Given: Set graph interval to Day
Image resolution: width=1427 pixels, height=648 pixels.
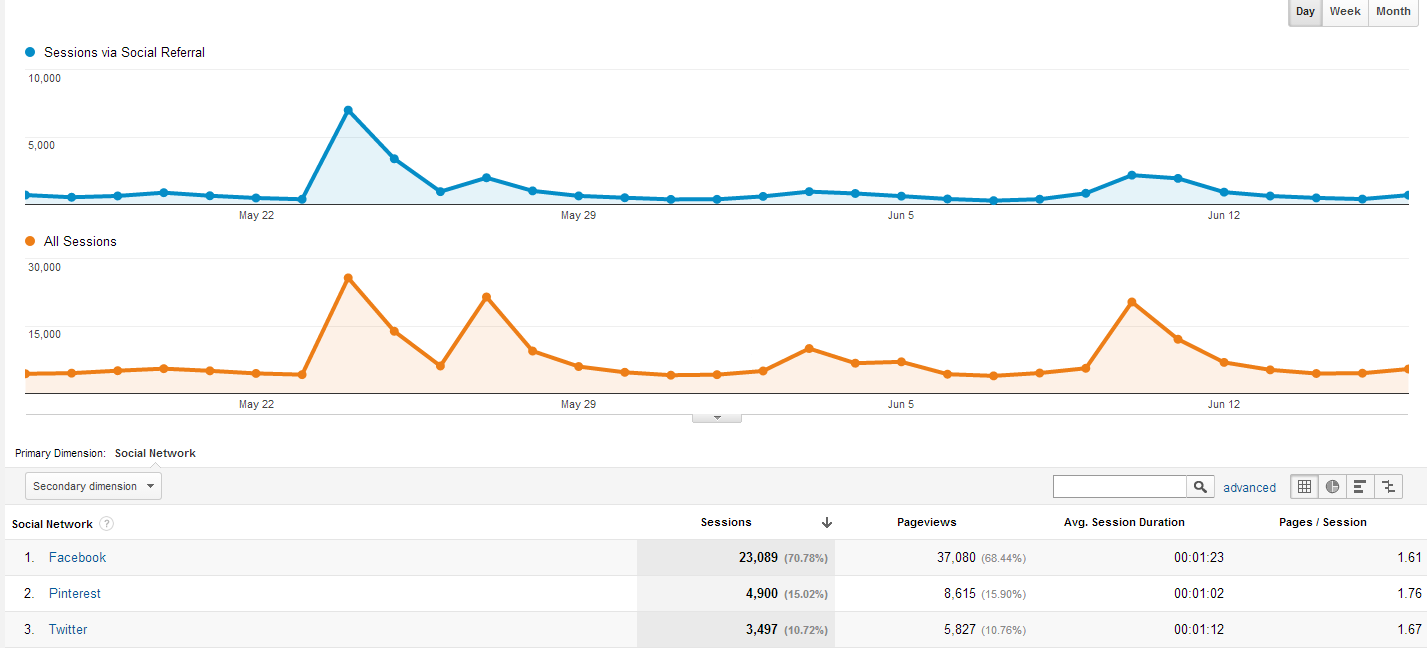Looking at the screenshot, I should pos(1305,12).
